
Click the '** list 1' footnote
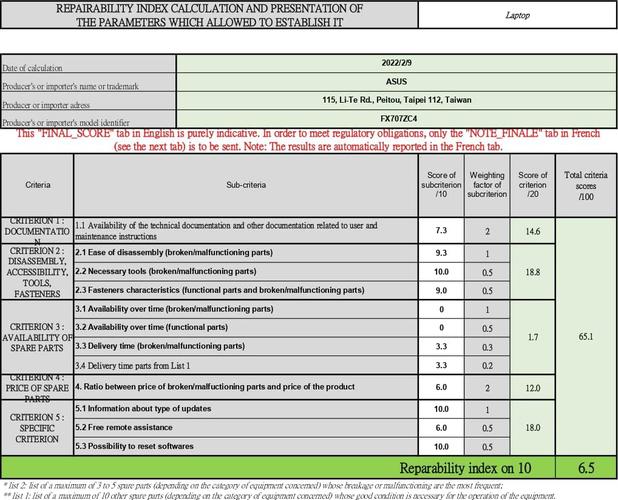(279, 496)
